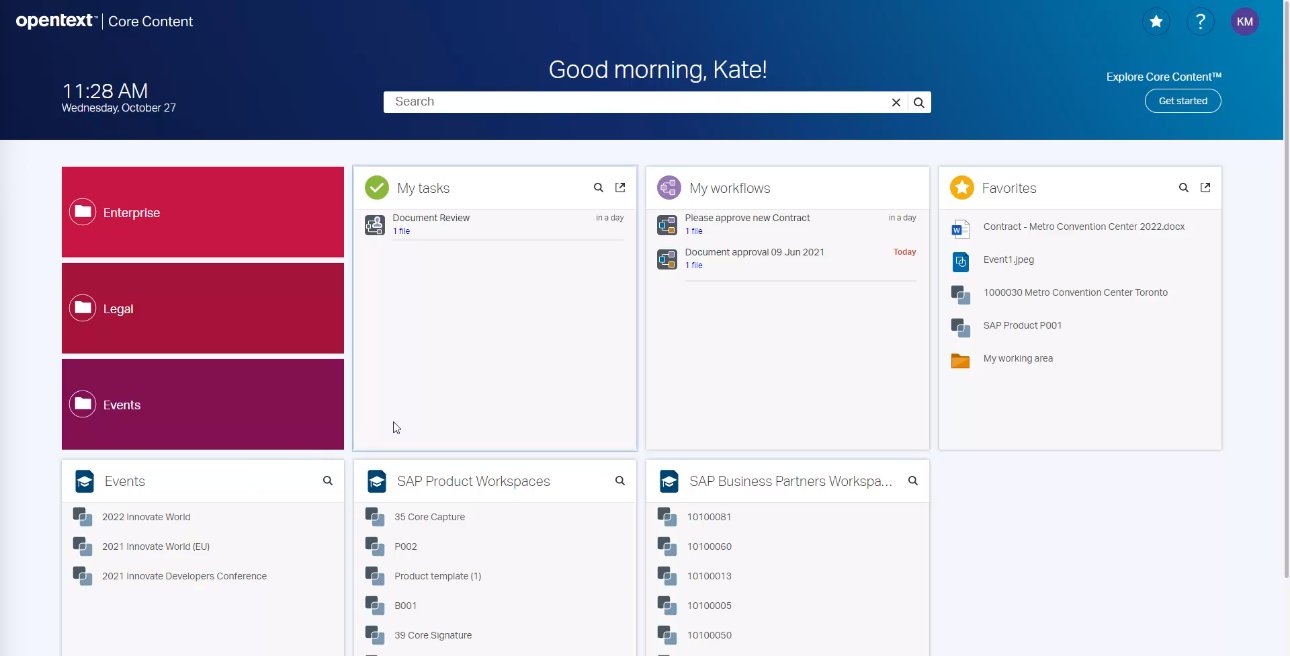Clear the search field with X icon

(x=896, y=102)
